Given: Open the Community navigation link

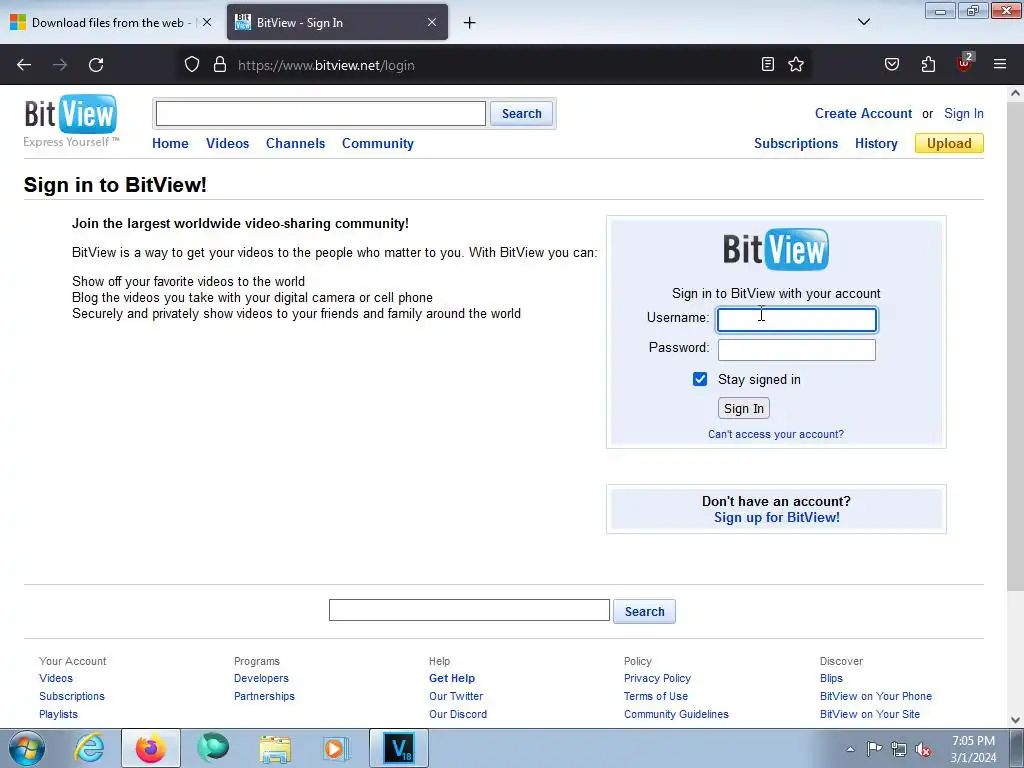Looking at the screenshot, I should (x=377, y=144).
